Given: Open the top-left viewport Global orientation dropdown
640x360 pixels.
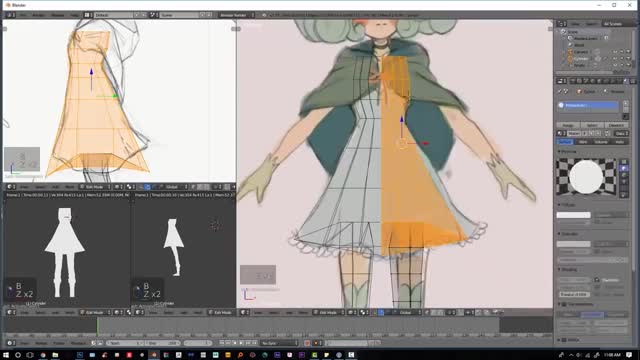Looking at the screenshot, I should tap(176, 187).
